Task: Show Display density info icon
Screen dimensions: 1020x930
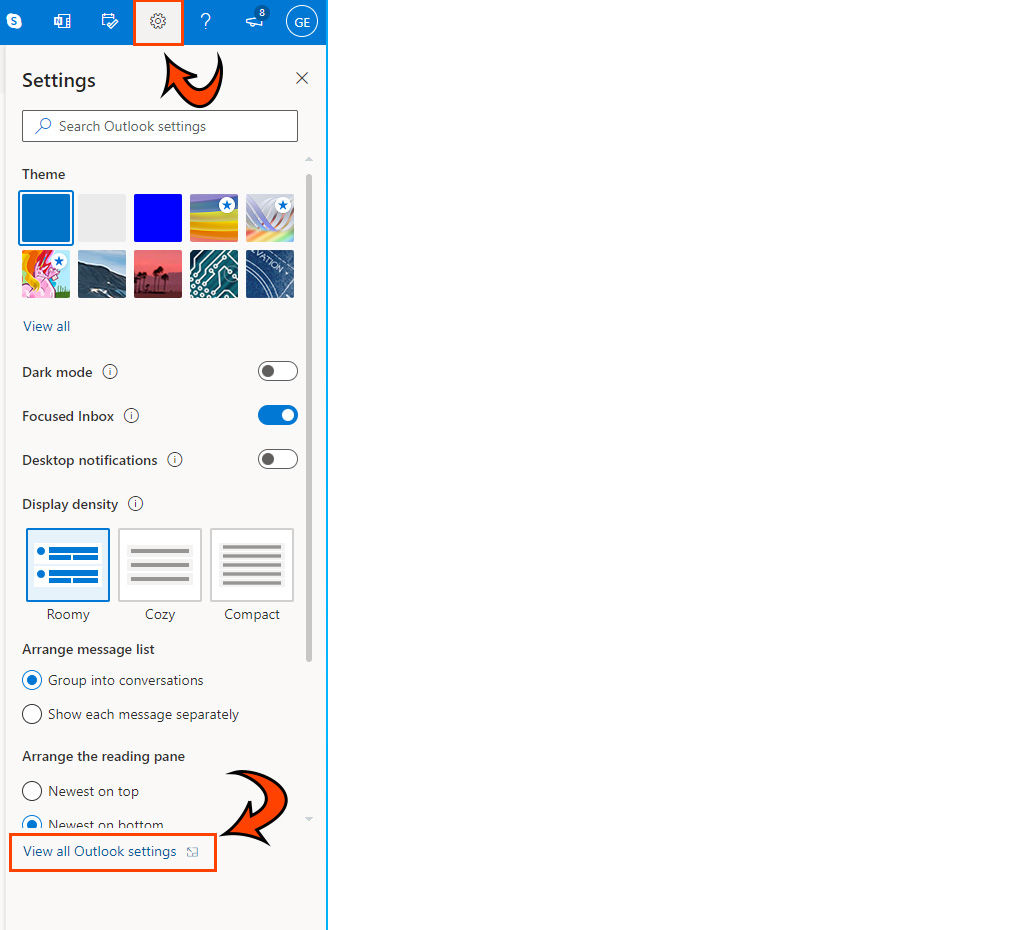Action: pos(135,504)
